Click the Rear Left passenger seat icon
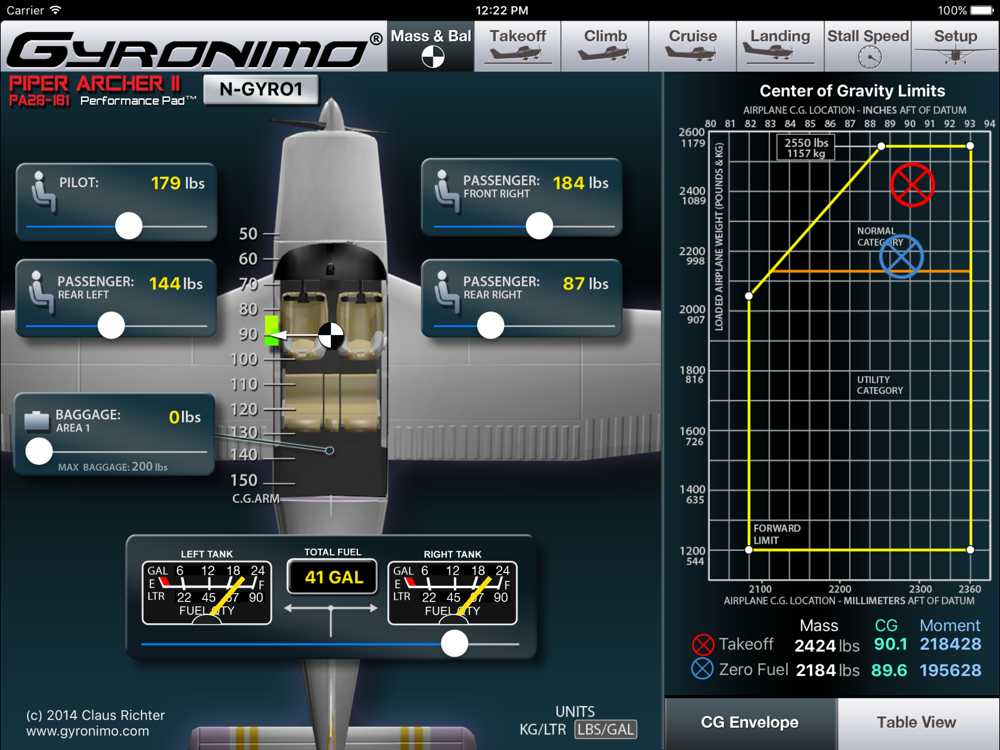This screenshot has height=750, width=1000. [x=41, y=291]
